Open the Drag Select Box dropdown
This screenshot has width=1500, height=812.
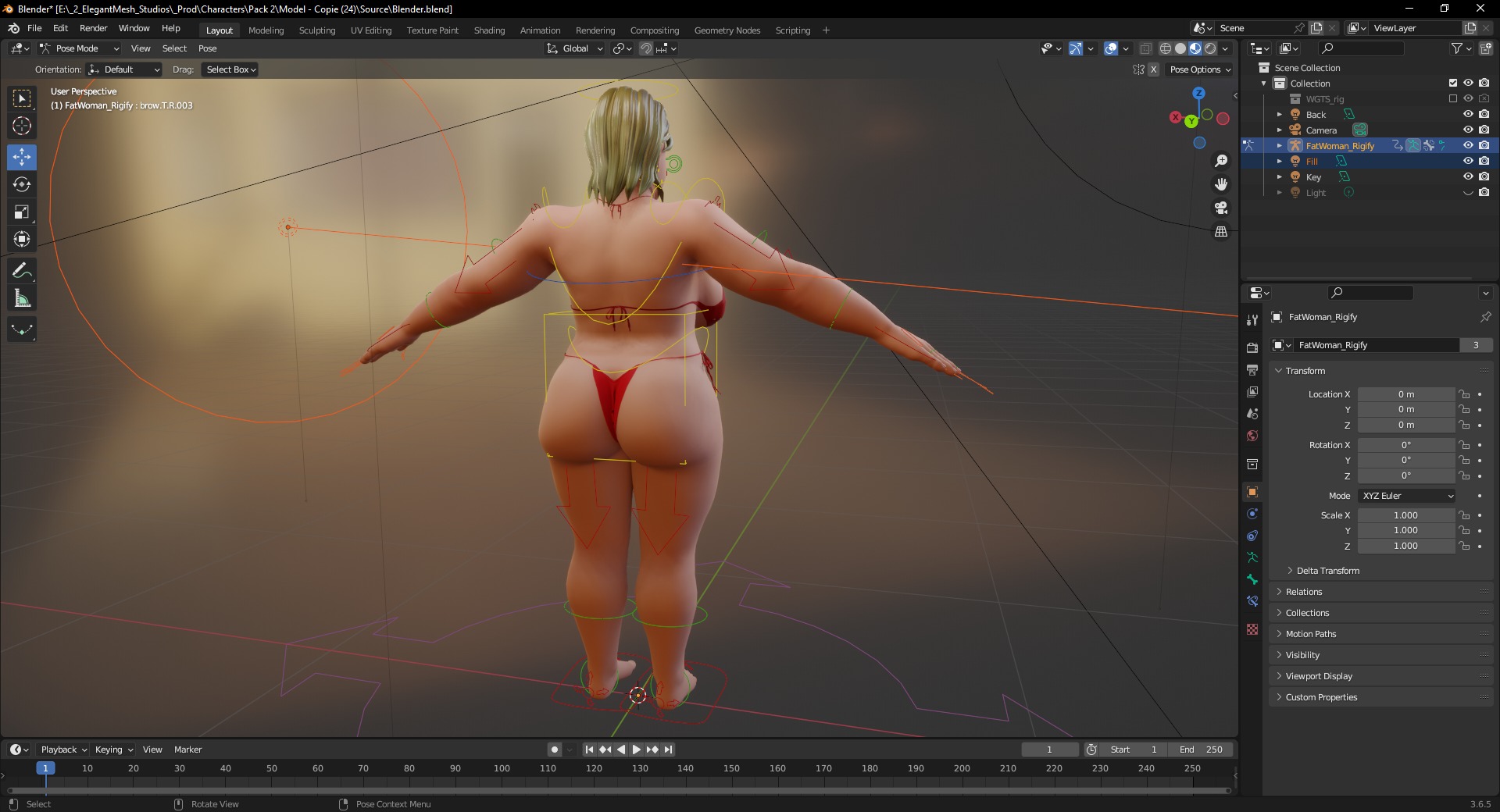230,69
